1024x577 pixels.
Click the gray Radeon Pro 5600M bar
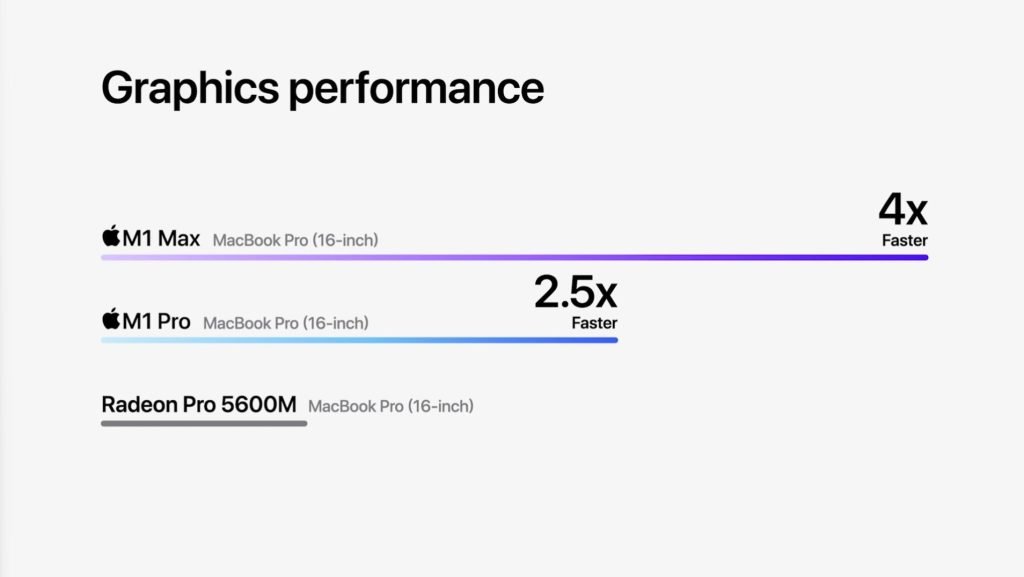[204, 424]
